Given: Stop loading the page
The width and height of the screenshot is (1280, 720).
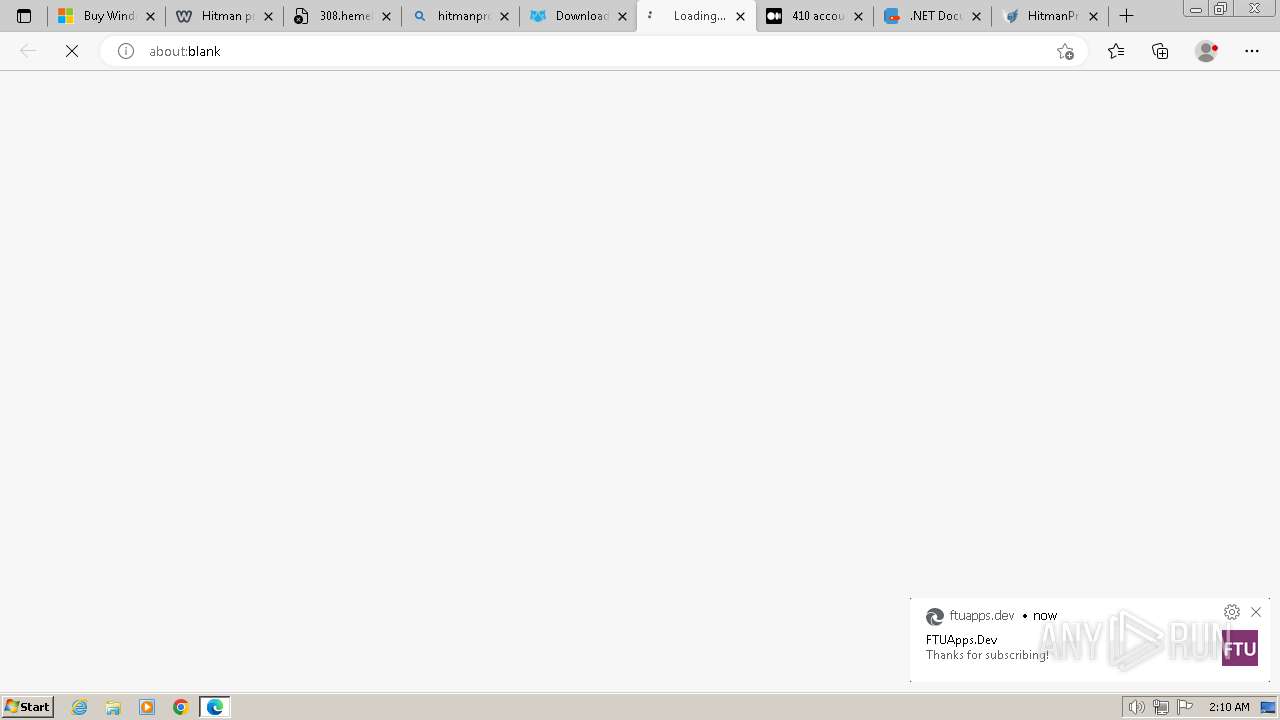Looking at the screenshot, I should point(72,51).
